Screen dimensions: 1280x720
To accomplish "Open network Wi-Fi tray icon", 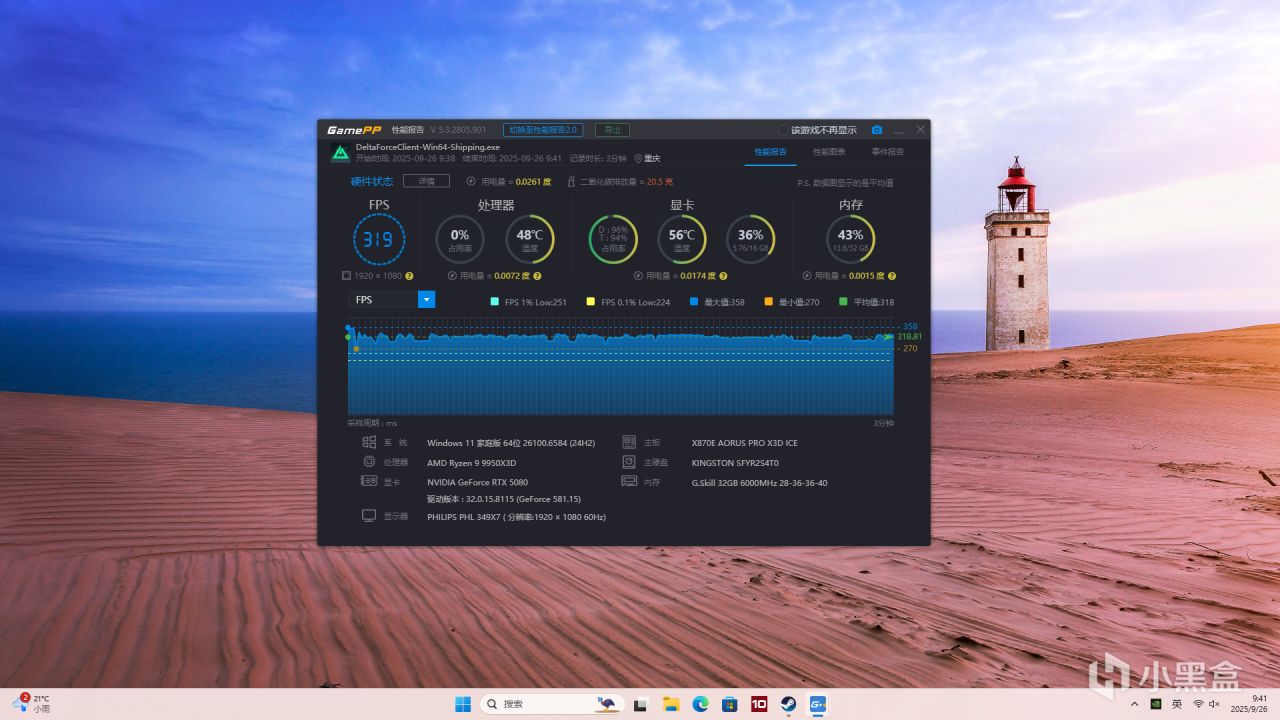I will tap(1198, 704).
